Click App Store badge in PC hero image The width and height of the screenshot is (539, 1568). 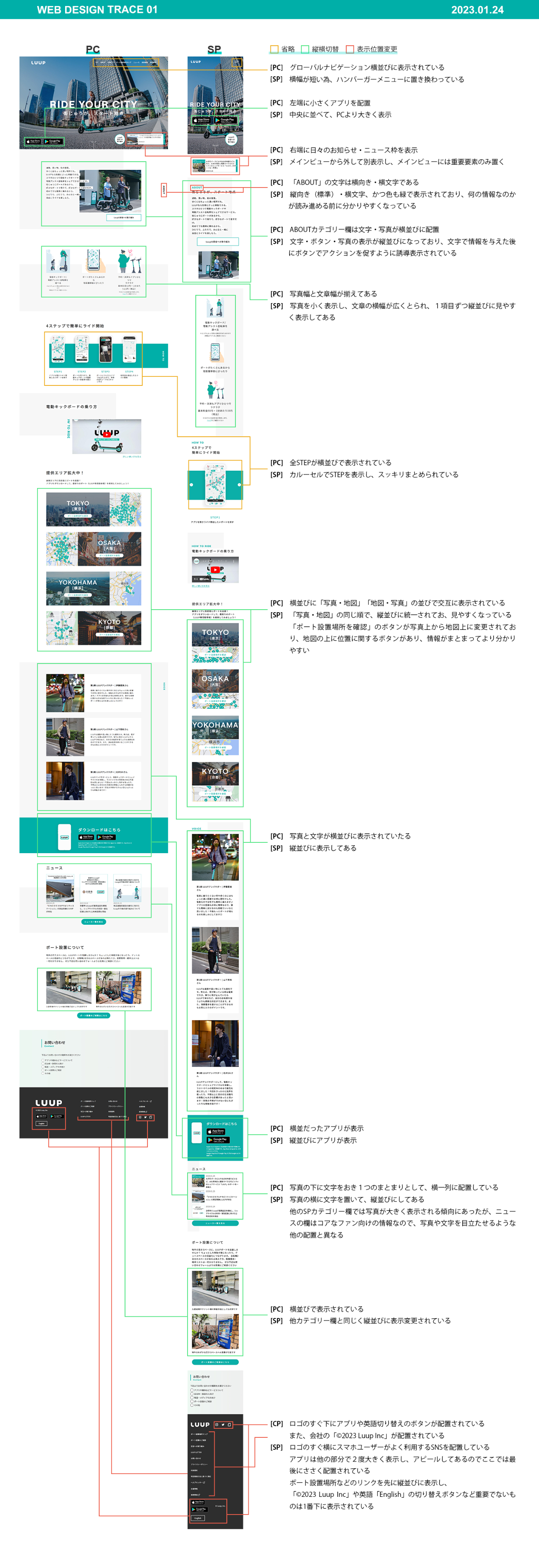click(34, 141)
